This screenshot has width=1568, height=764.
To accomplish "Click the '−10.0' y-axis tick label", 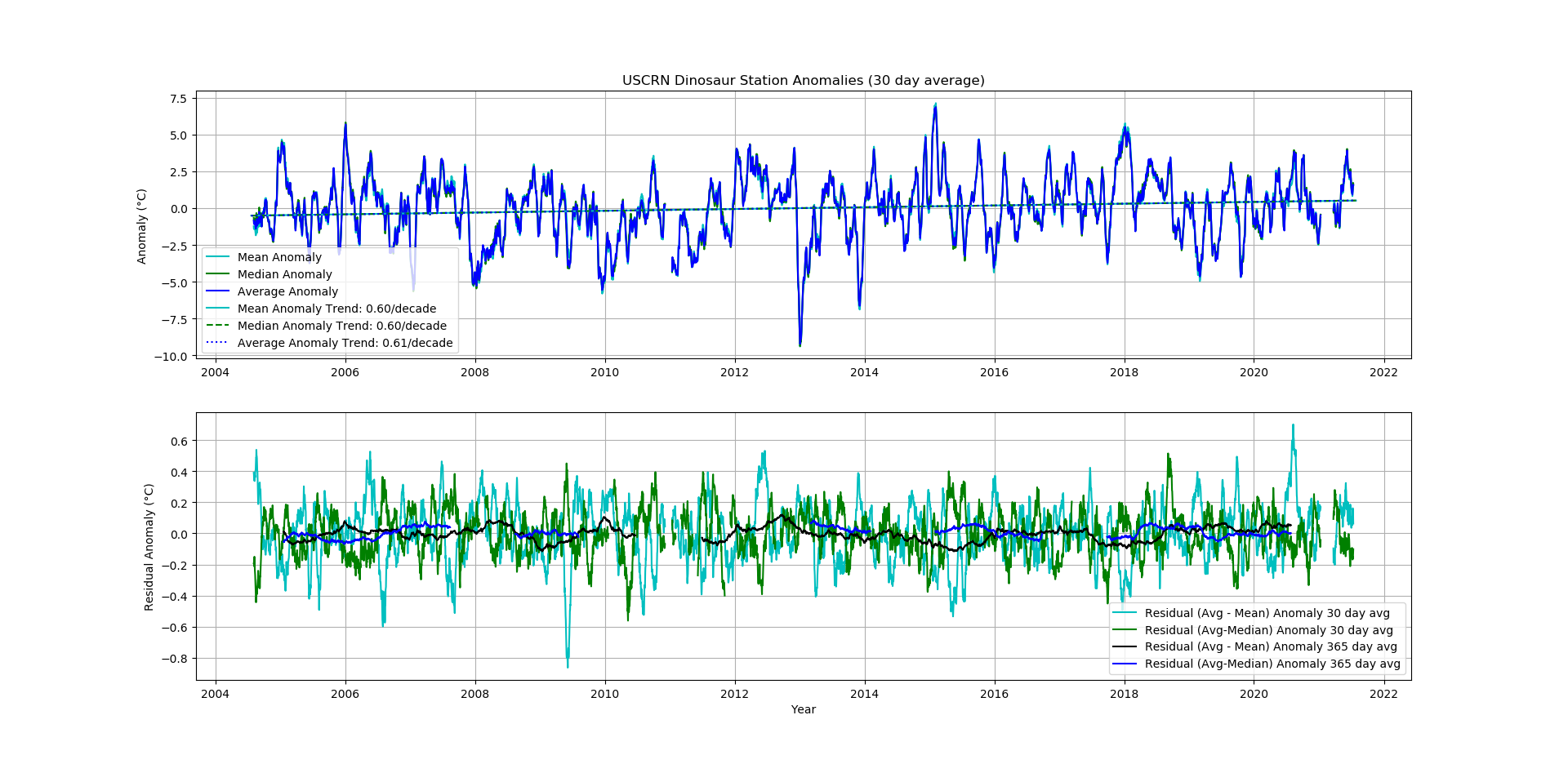I will pos(170,357).
